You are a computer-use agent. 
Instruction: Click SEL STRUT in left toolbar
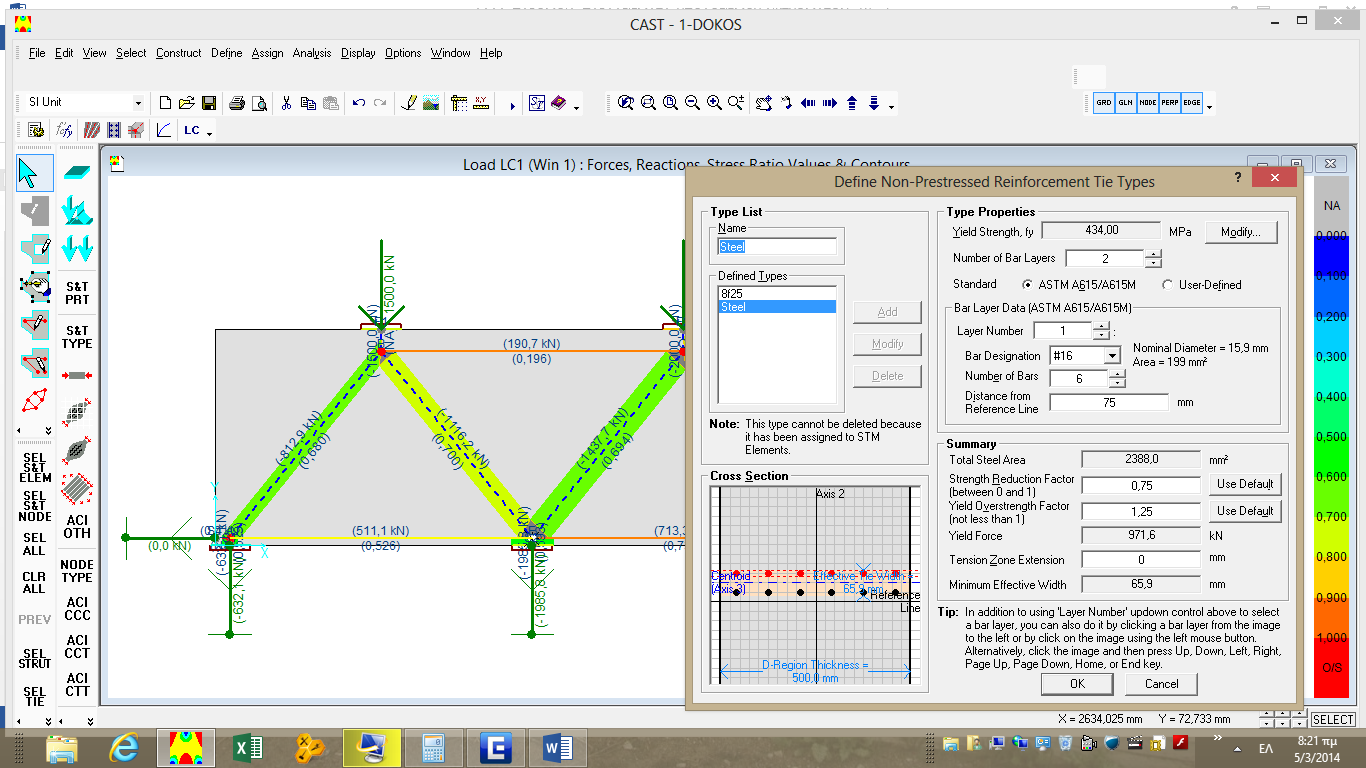tap(34, 658)
